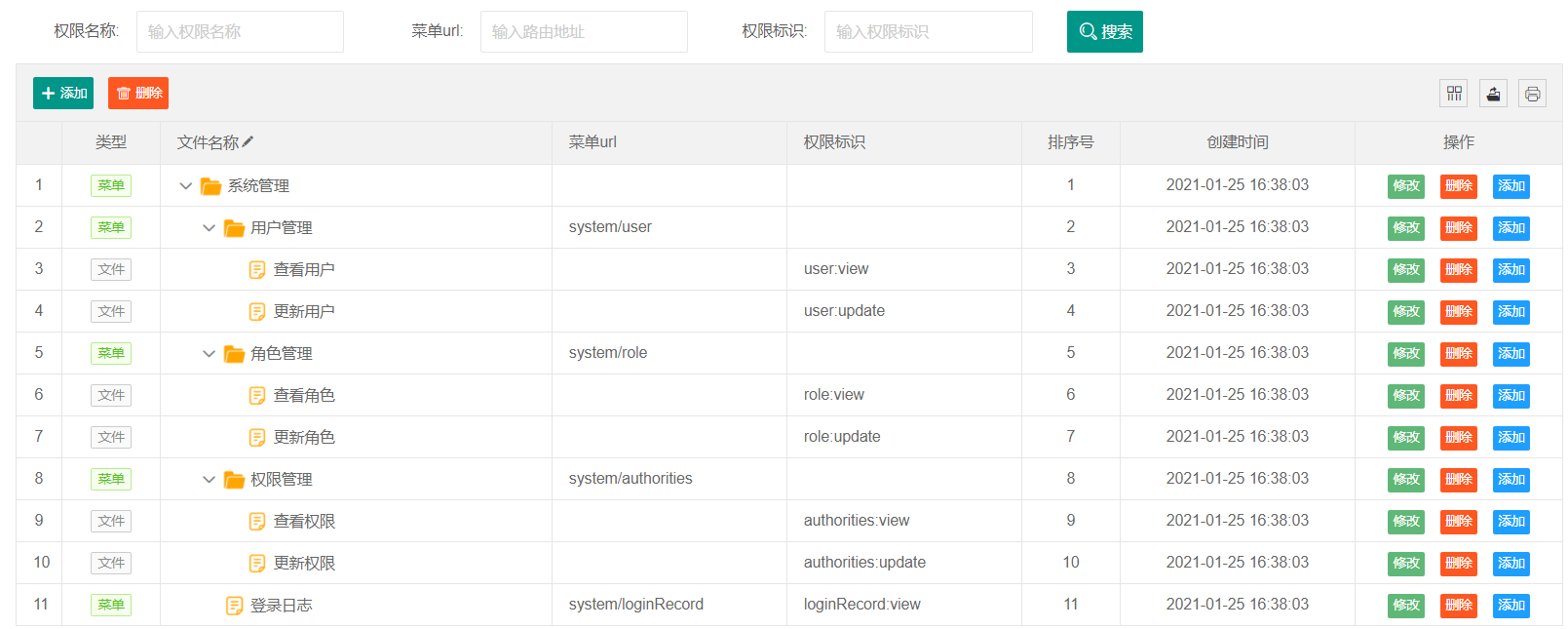Click the file icon of 登录日志

coord(234,606)
